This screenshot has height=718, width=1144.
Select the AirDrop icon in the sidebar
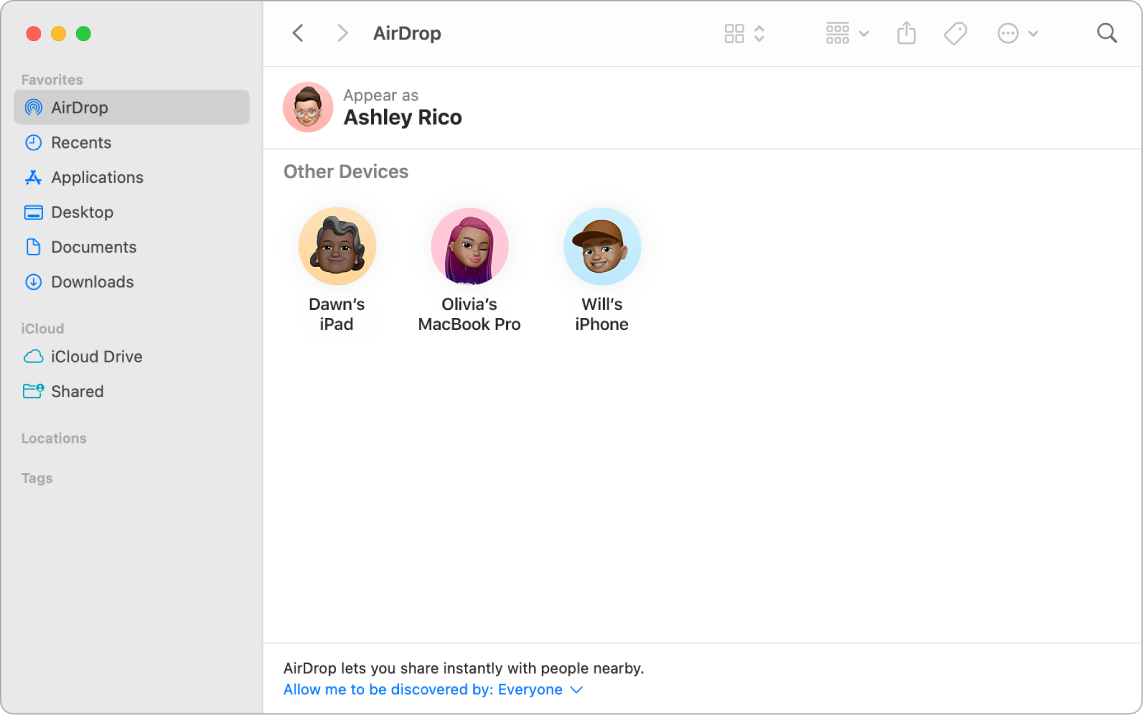34,107
